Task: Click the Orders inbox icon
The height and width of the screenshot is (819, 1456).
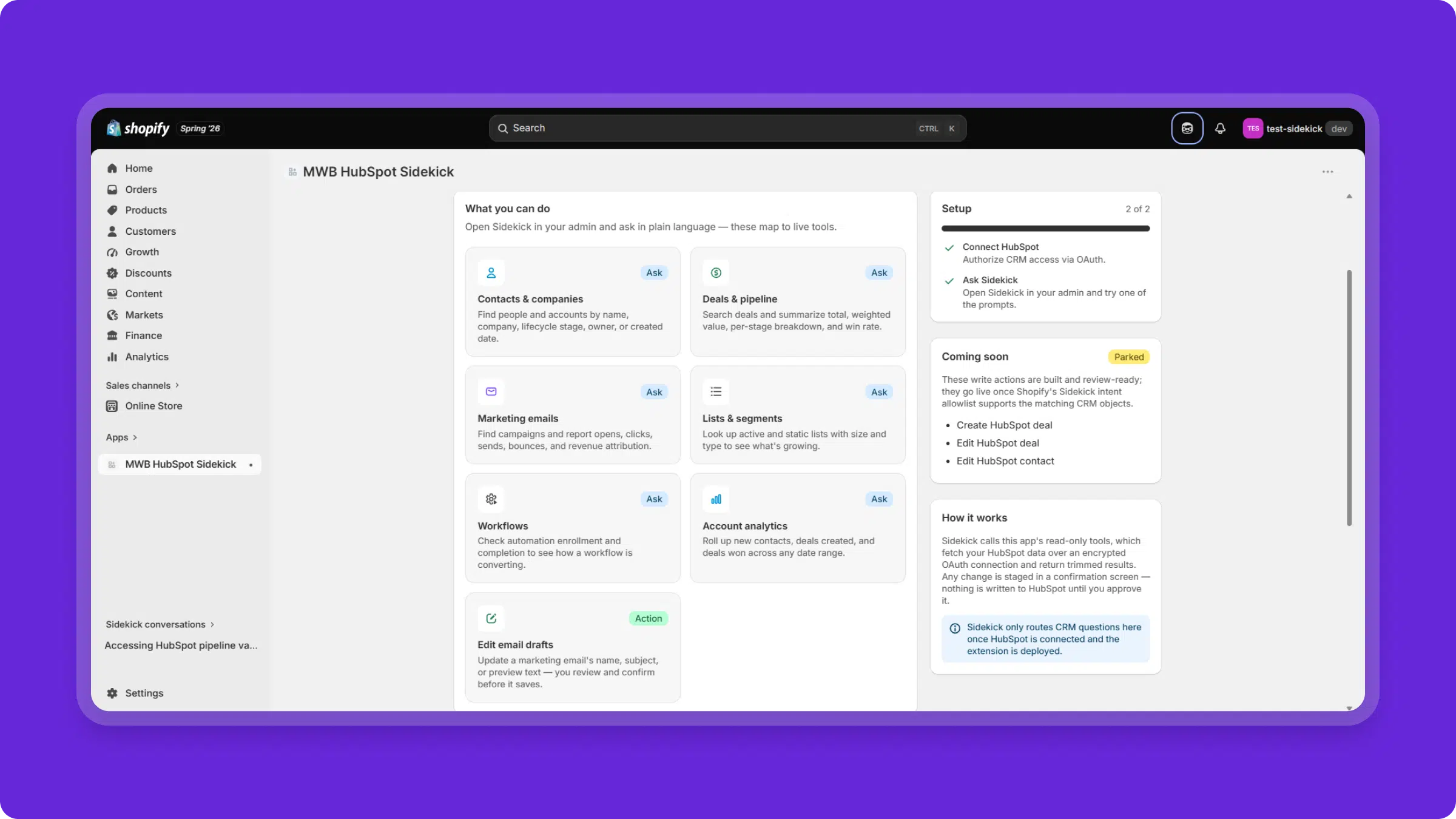Action: tap(112, 189)
